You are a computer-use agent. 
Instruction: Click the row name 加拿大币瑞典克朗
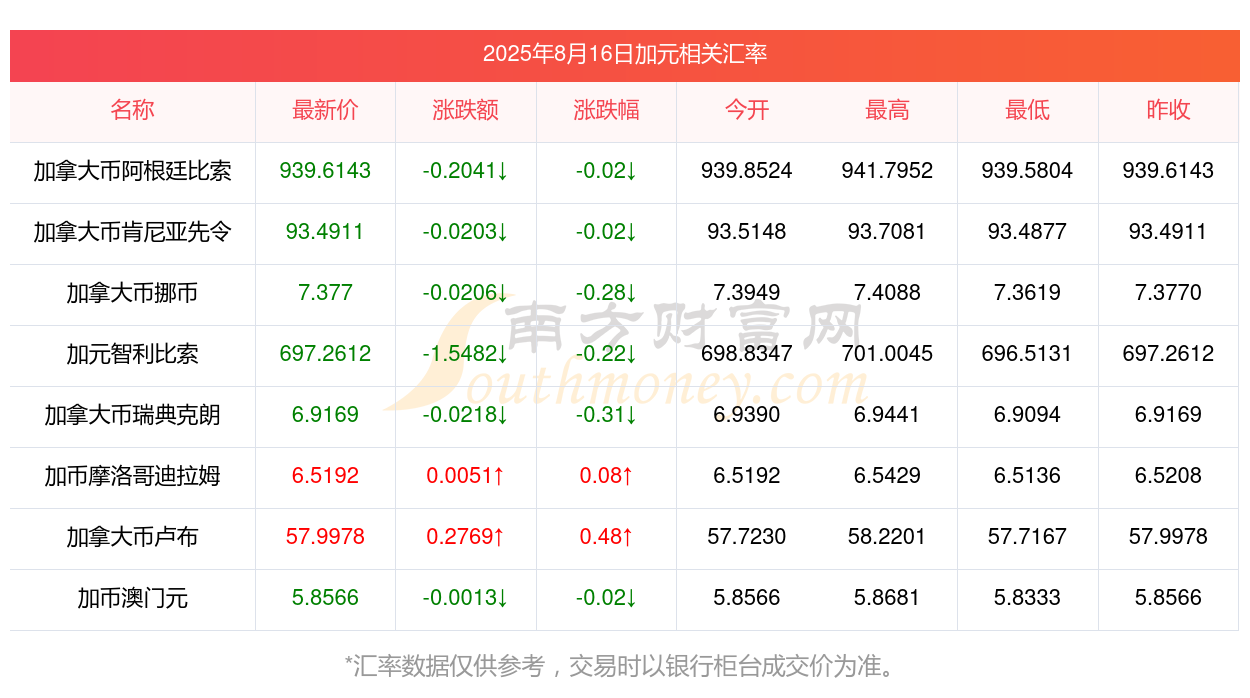133,415
